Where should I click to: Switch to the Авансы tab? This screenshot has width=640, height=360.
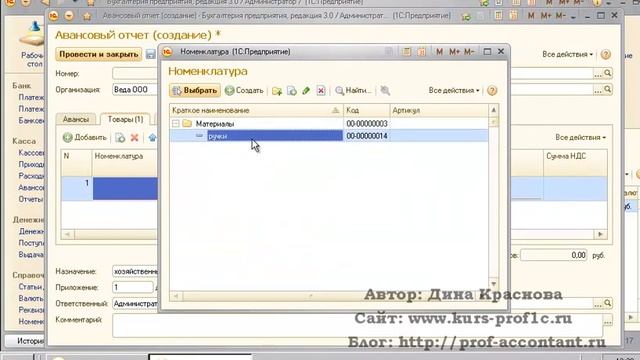pyautogui.click(x=76, y=119)
